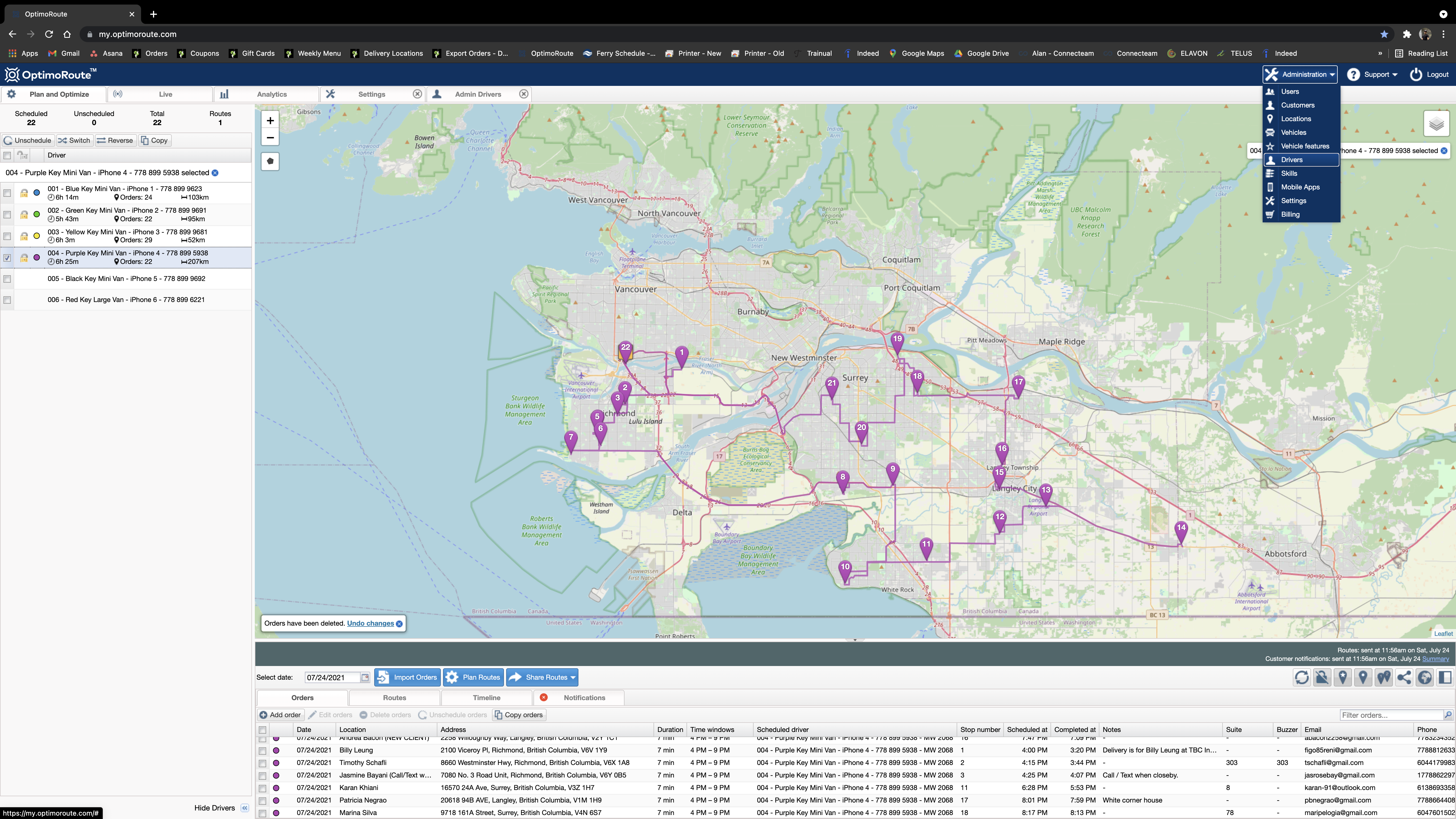Click the globe icon in map toolbar

(x=1425, y=677)
